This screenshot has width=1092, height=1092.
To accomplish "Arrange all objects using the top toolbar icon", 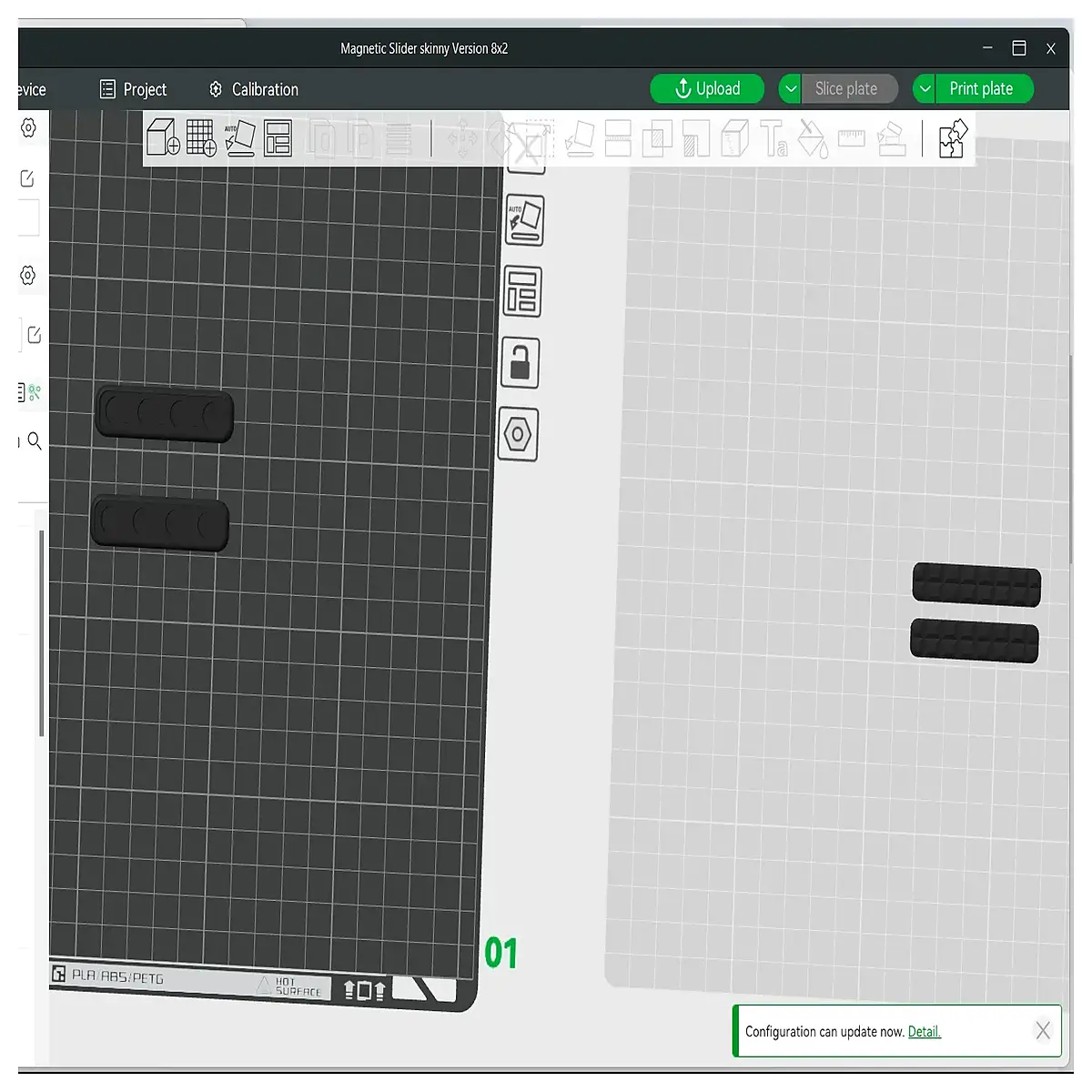I will 278,138.
